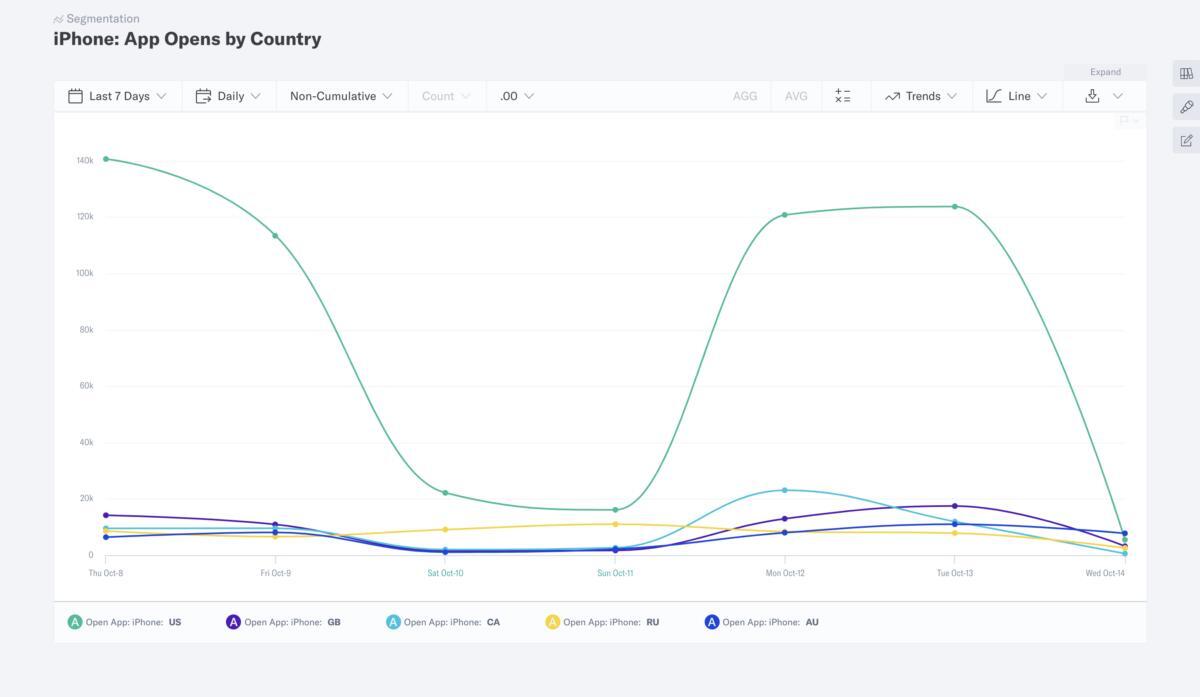Click the Segmentation breadcrumb link
The width and height of the screenshot is (1200, 697).
103,19
